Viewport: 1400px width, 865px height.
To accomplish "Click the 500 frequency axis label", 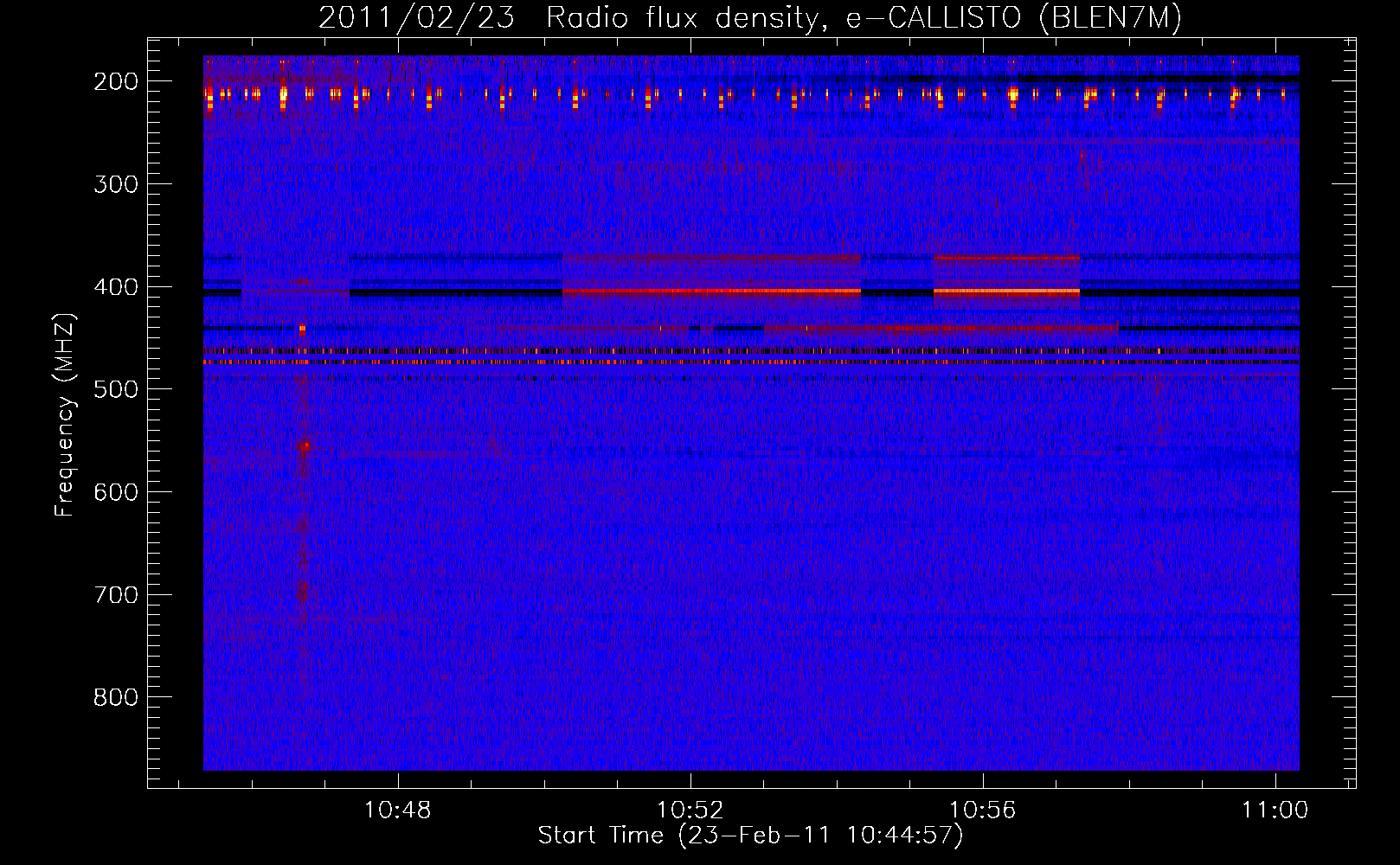I will 116,389.
